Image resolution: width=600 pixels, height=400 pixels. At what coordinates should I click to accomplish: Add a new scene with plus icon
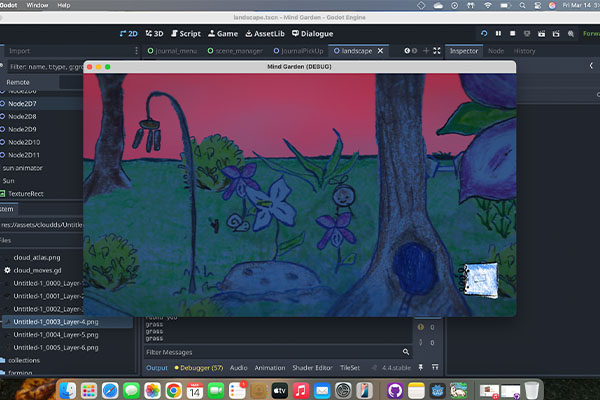point(426,51)
